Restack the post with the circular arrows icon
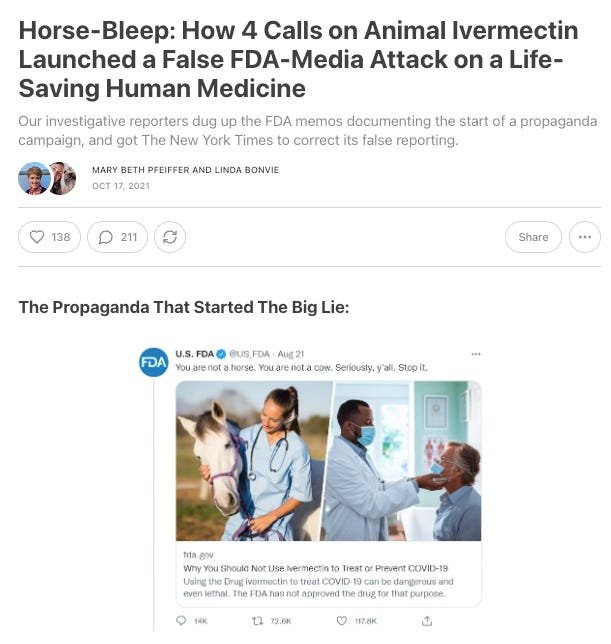The image size is (611, 644). point(170,237)
